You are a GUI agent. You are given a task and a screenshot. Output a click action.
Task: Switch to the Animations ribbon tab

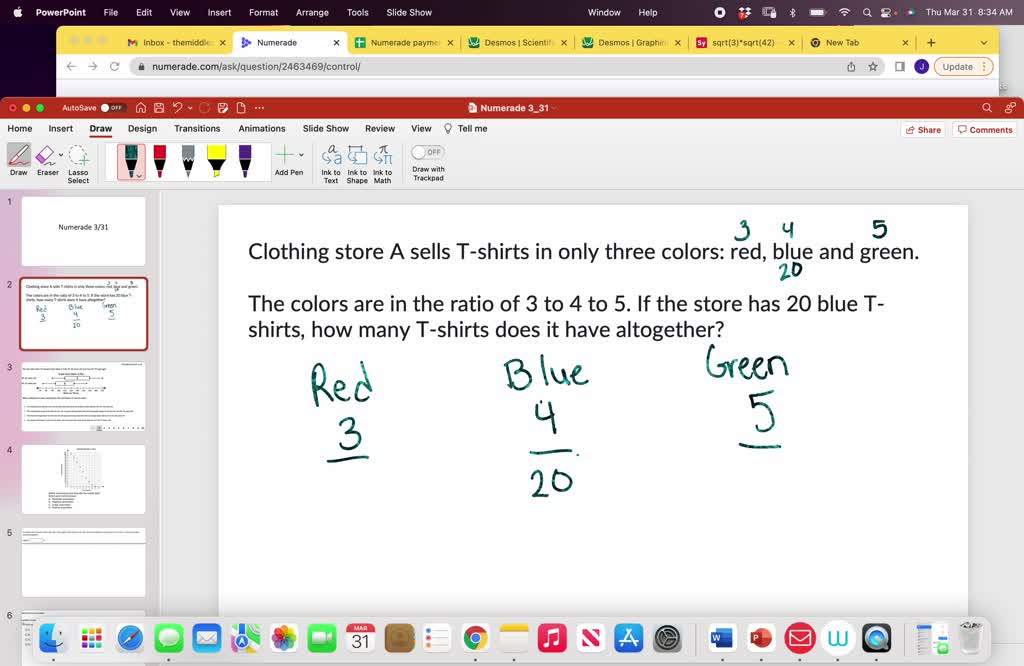[x=261, y=128]
